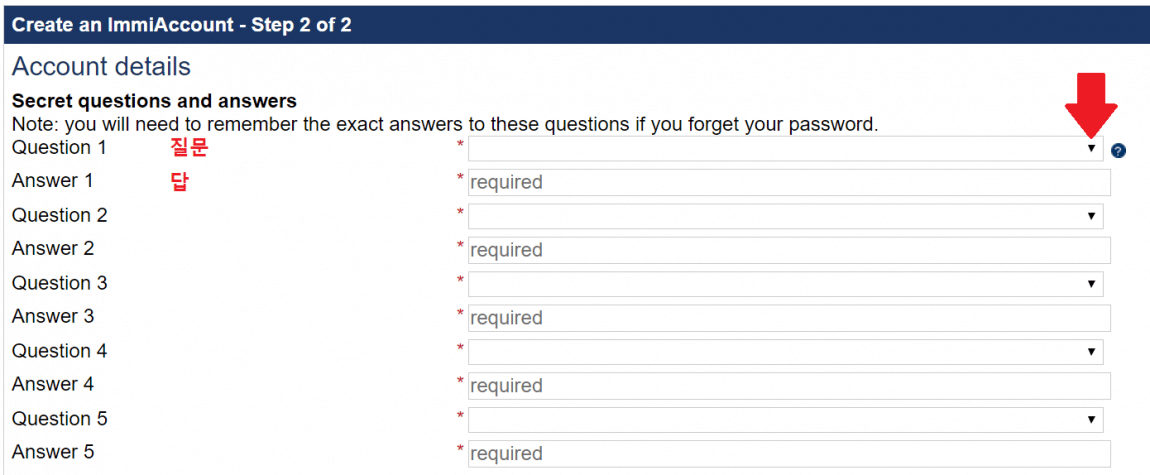Click the Question 4 dropdown arrow
Viewport: 1150px width, 475px height.
(1092, 353)
